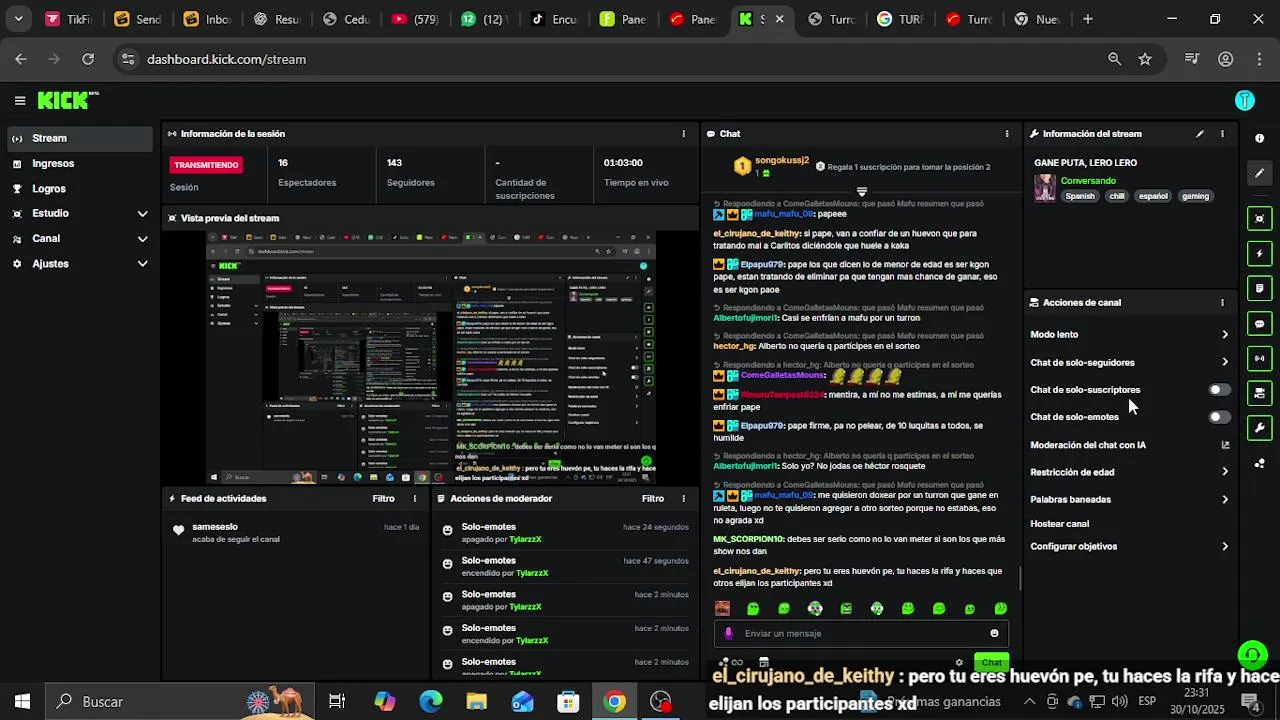The image size is (1280, 720).
Task: Click the gaming tag chip
Action: (1195, 196)
